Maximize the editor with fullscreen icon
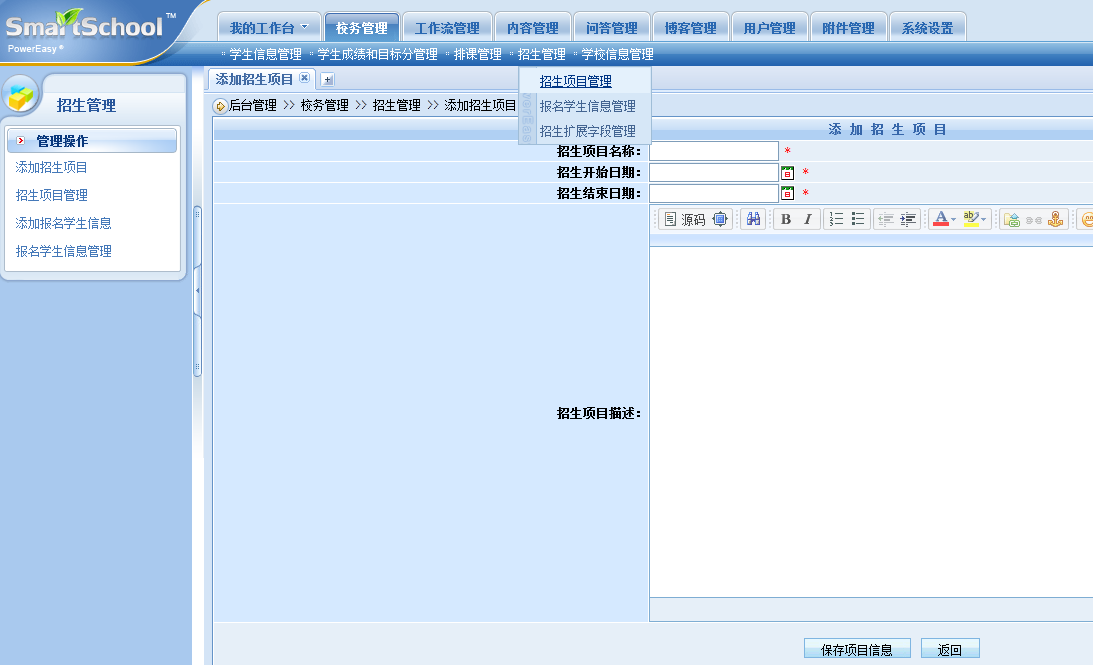 coord(721,220)
